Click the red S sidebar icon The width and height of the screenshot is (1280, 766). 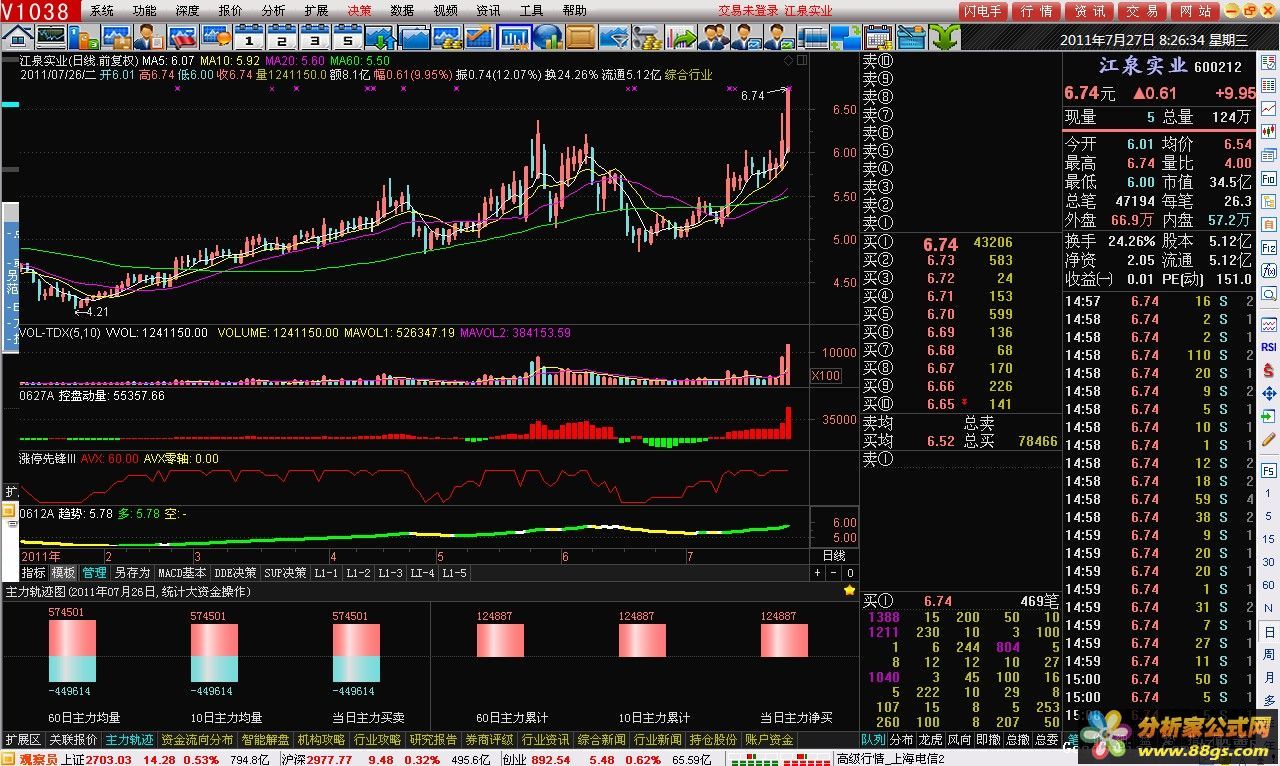[1268, 370]
